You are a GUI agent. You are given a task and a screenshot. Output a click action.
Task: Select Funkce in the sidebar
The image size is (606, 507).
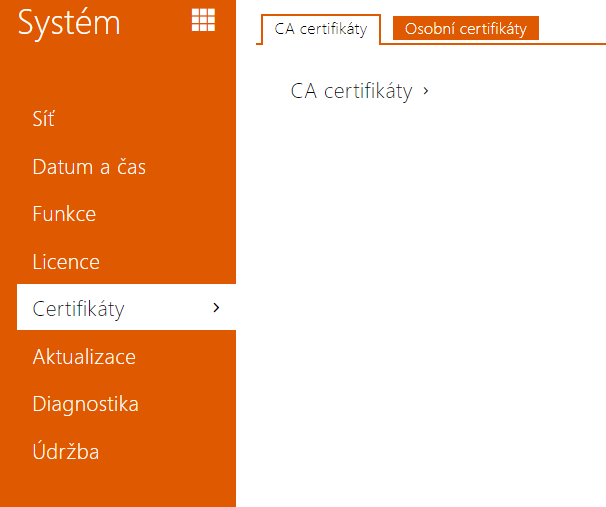64,214
